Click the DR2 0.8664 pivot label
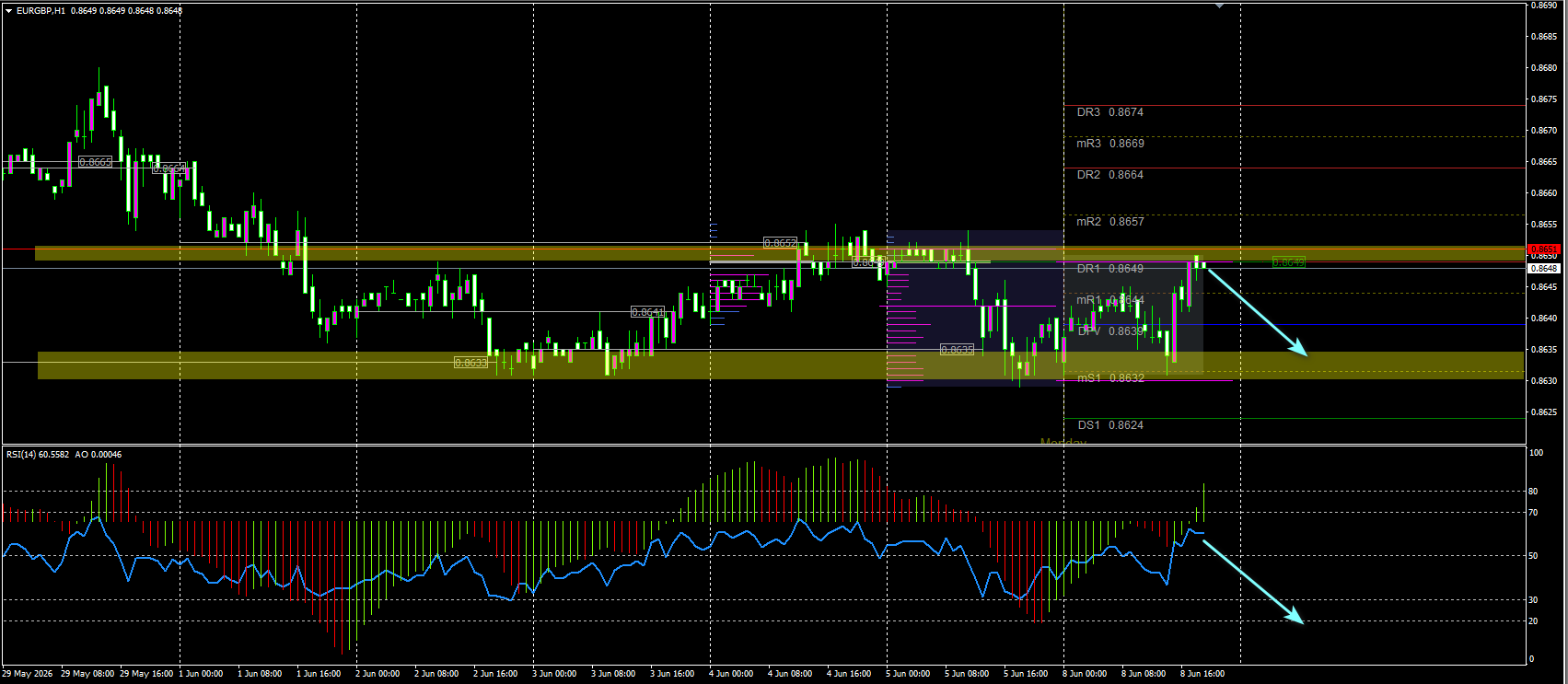This screenshot has height=684, width=1568. click(1110, 175)
